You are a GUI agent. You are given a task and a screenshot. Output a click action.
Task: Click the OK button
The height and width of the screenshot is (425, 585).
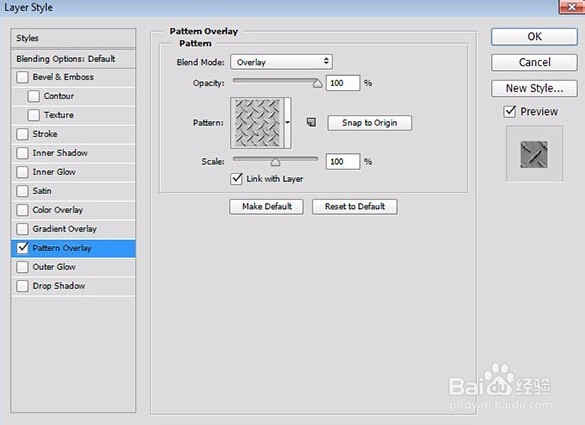pos(534,37)
